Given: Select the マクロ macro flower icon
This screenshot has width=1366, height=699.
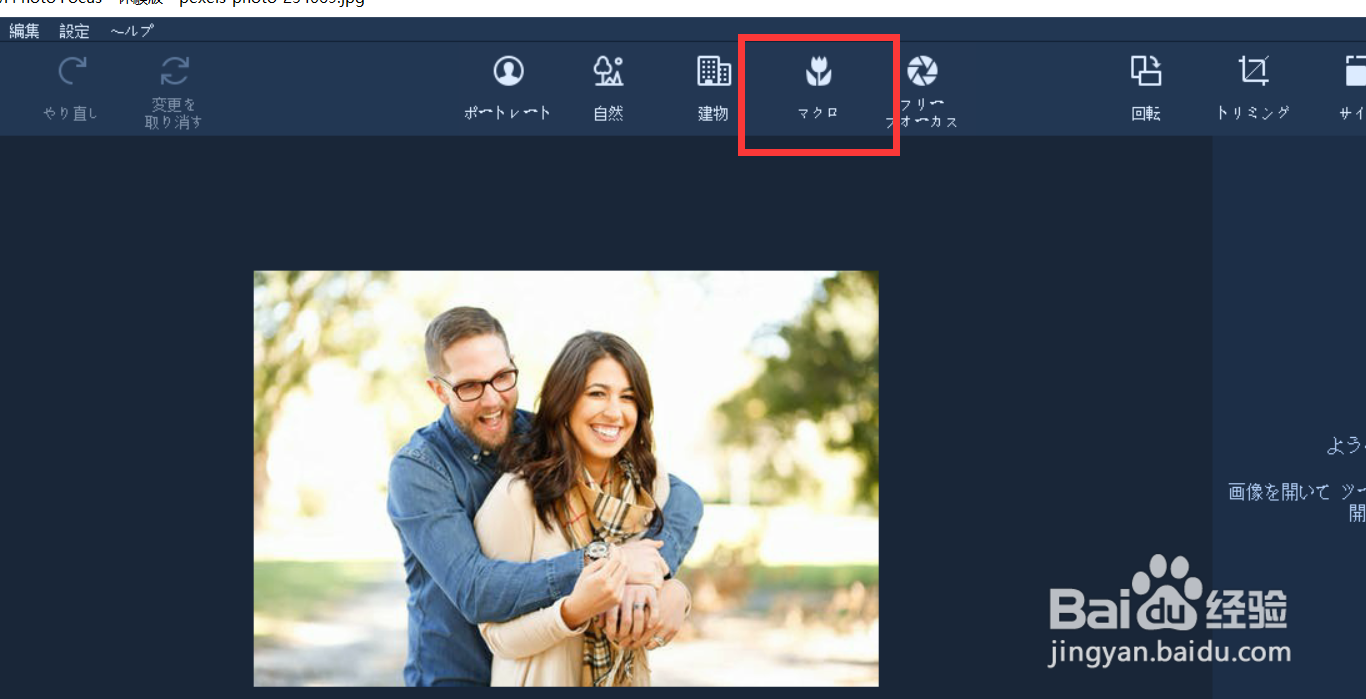Looking at the screenshot, I should [819, 71].
